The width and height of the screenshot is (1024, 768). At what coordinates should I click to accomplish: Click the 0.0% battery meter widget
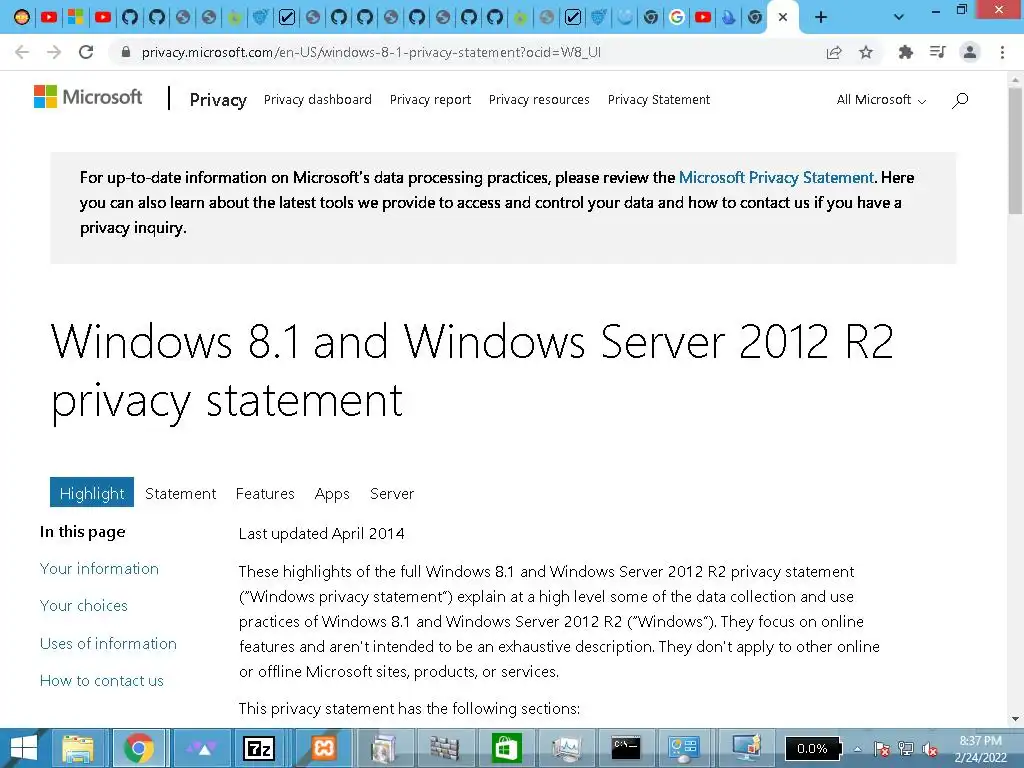tap(813, 748)
